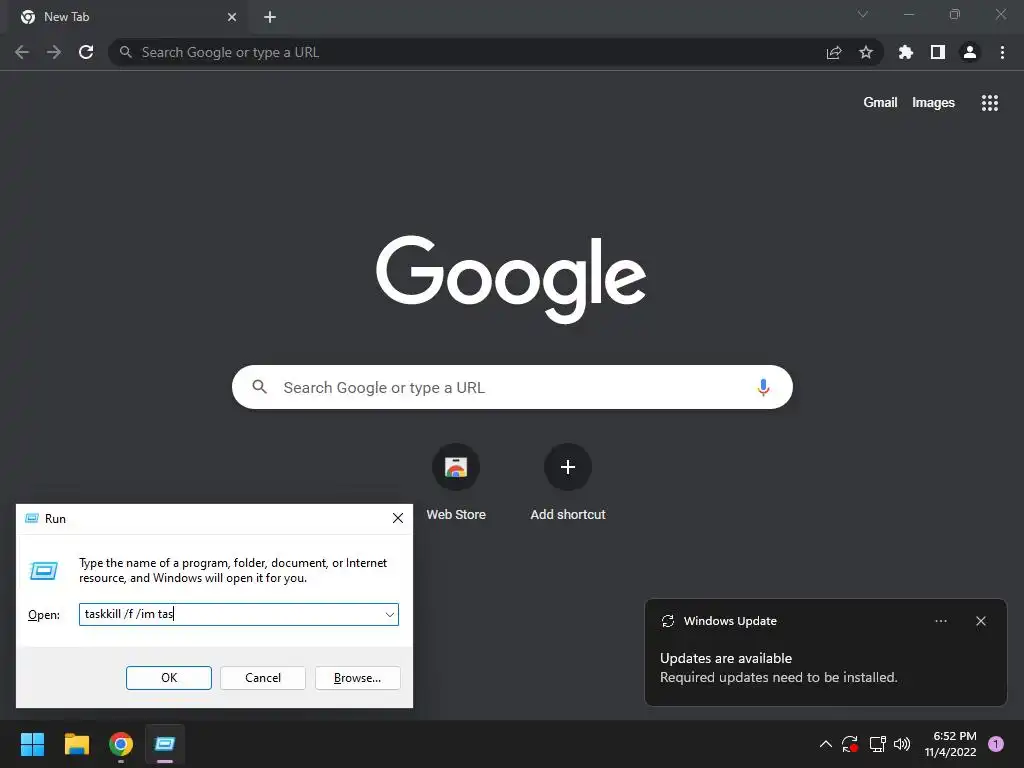
Task: Click "Updates are available" notification text
Action: point(726,658)
